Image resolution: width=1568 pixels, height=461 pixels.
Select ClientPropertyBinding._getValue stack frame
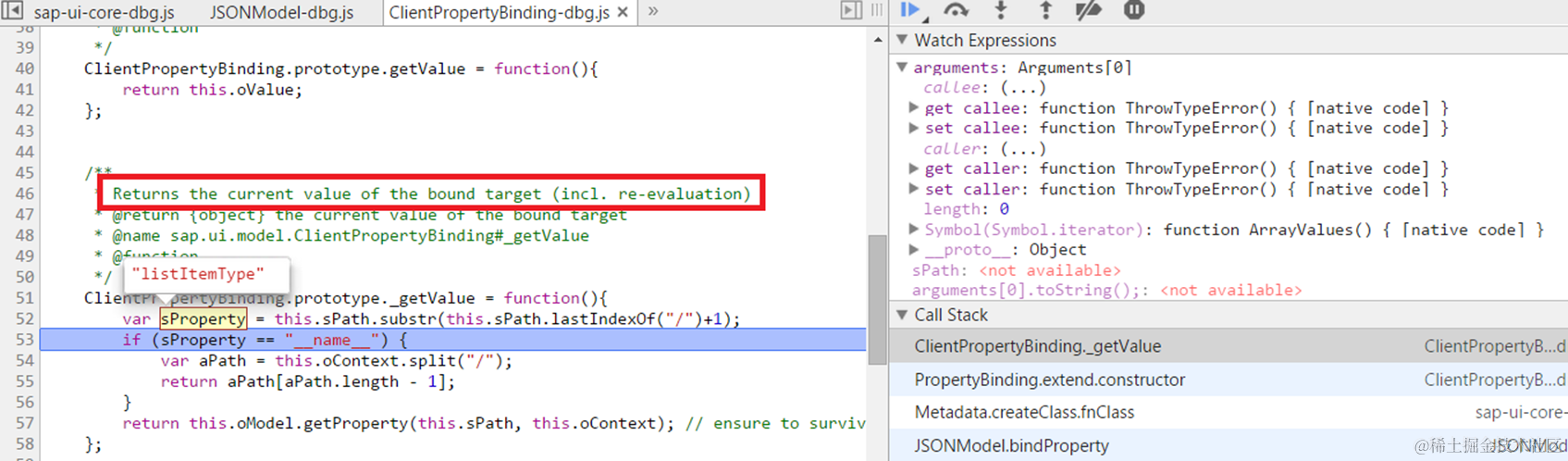[1228, 346]
